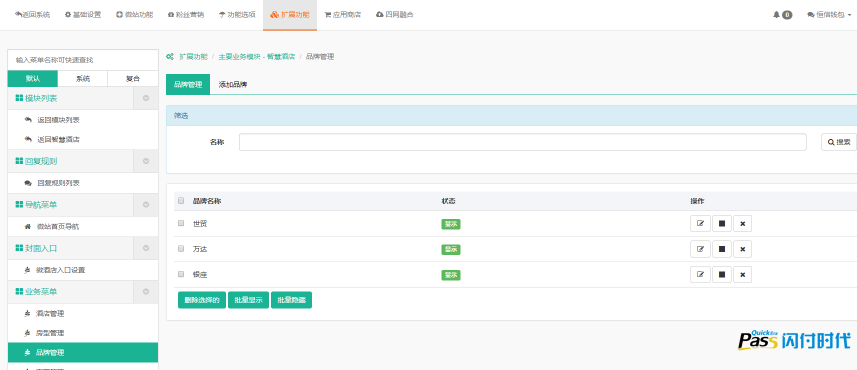The width and height of the screenshot is (857, 370).
Task: Collapse the 导航菜单 section with its chevron
Action: click(146, 204)
